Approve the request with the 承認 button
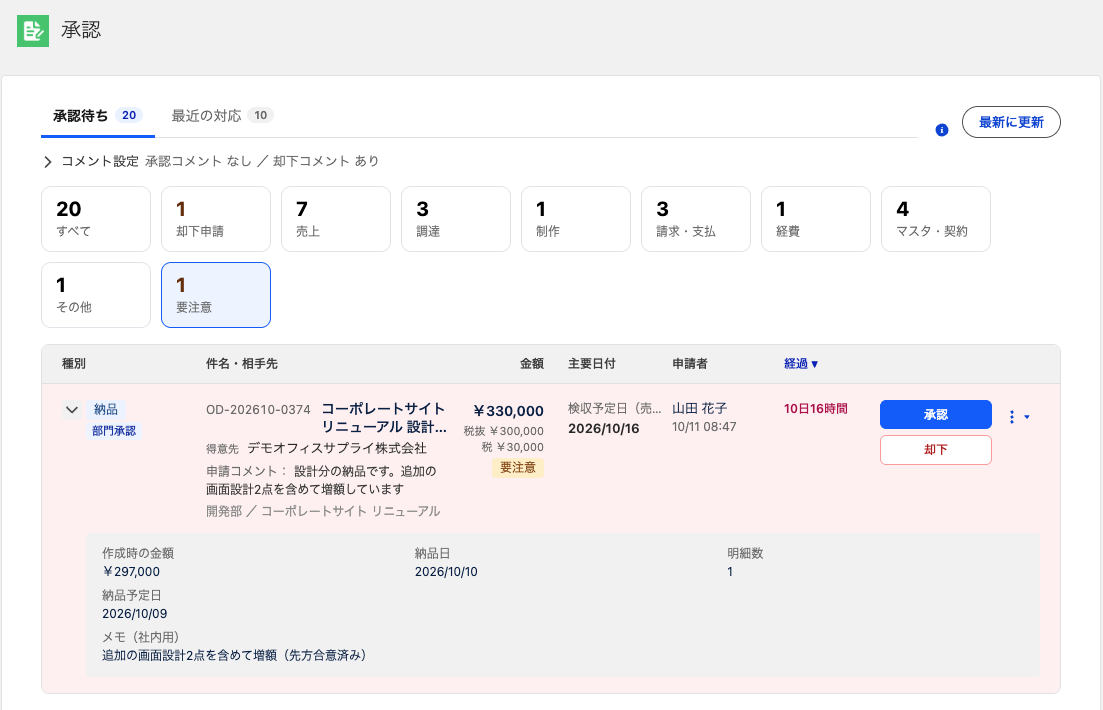Viewport: 1103px width, 710px height. [x=936, y=414]
